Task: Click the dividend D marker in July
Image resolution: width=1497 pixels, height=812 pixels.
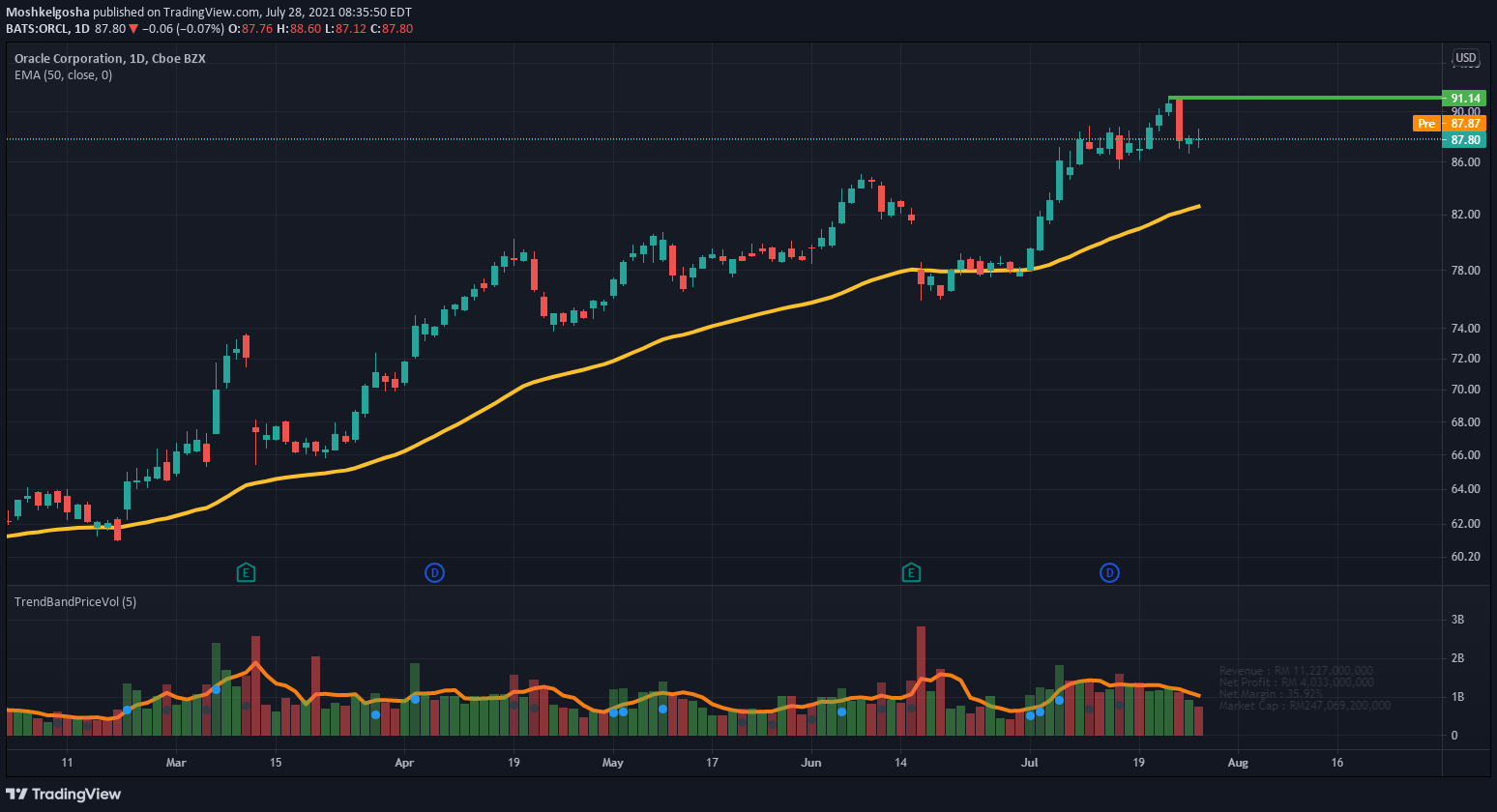Action: [1109, 573]
